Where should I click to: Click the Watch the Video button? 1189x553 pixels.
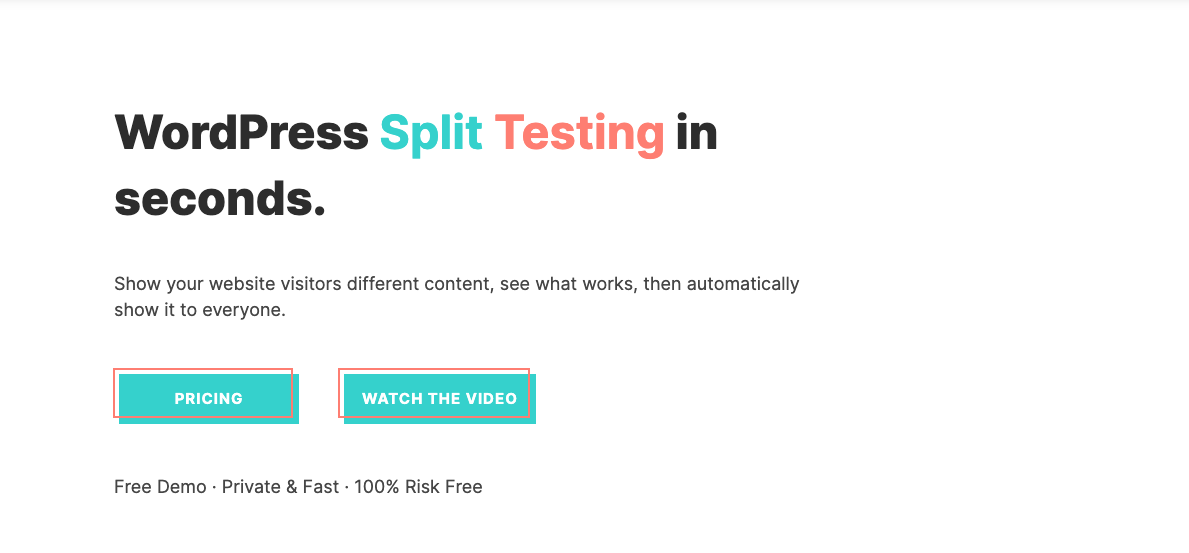point(439,398)
